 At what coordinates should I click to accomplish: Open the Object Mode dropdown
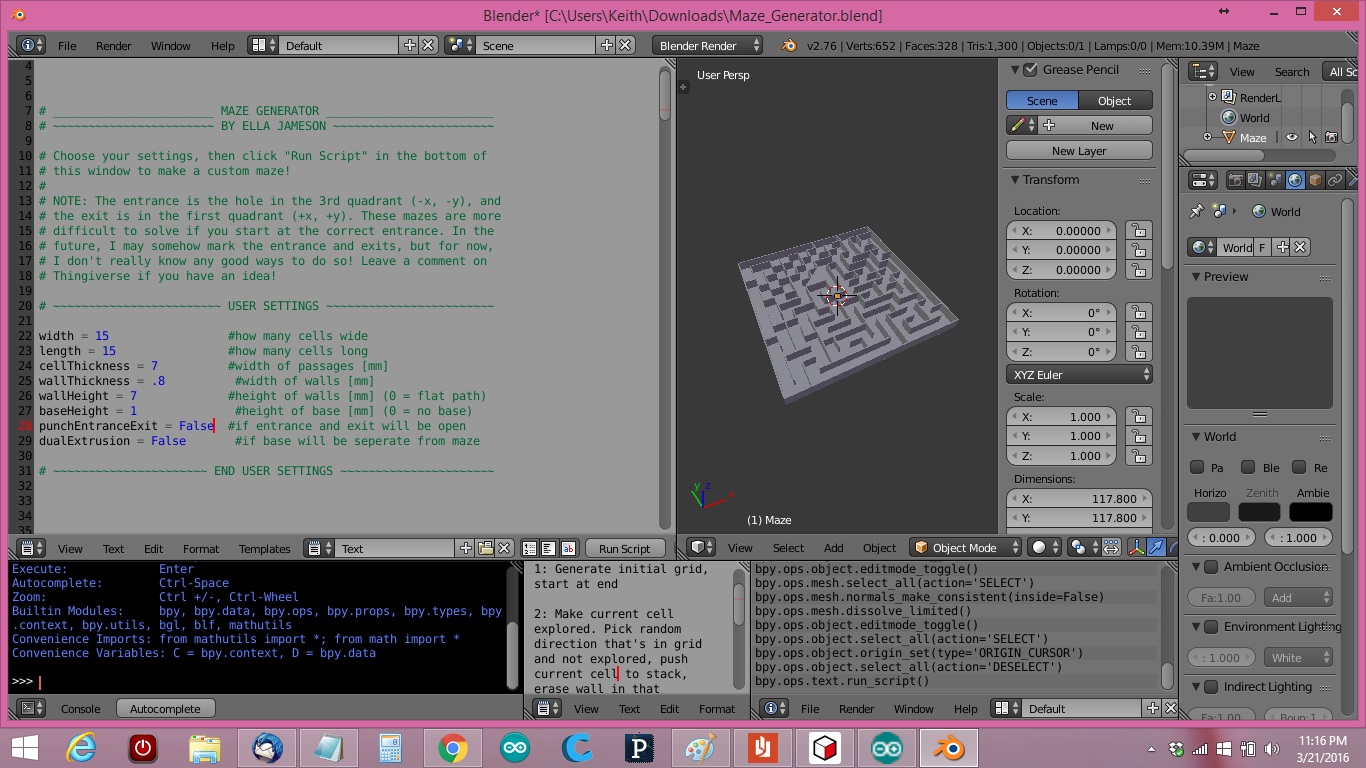(x=964, y=547)
